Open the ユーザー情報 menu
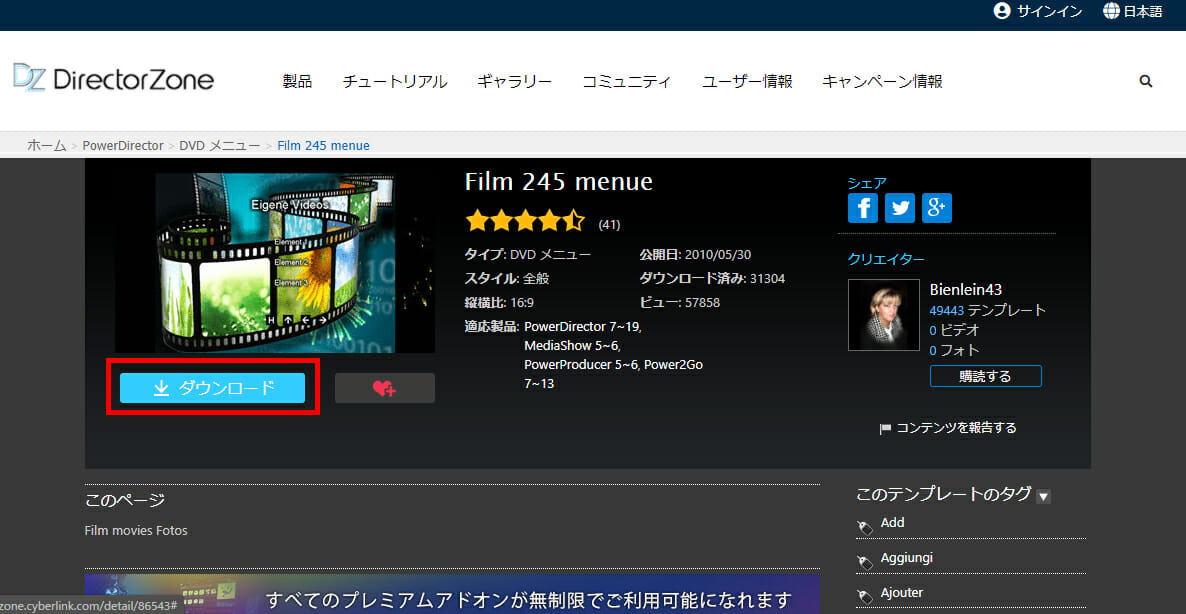 point(747,82)
